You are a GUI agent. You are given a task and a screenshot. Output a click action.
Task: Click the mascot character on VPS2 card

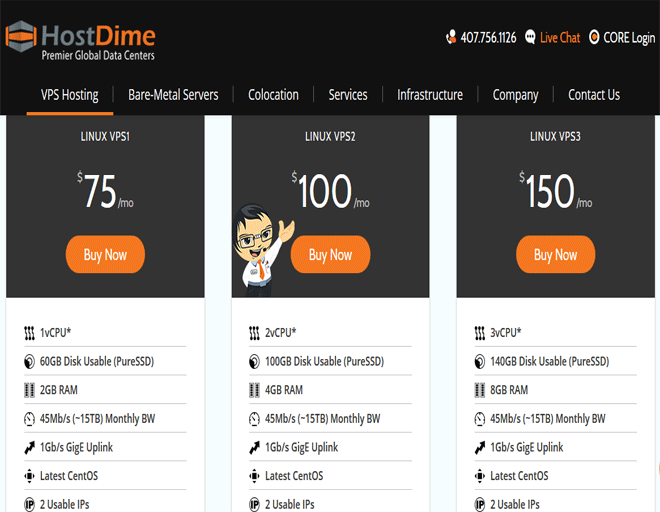pyautogui.click(x=261, y=251)
